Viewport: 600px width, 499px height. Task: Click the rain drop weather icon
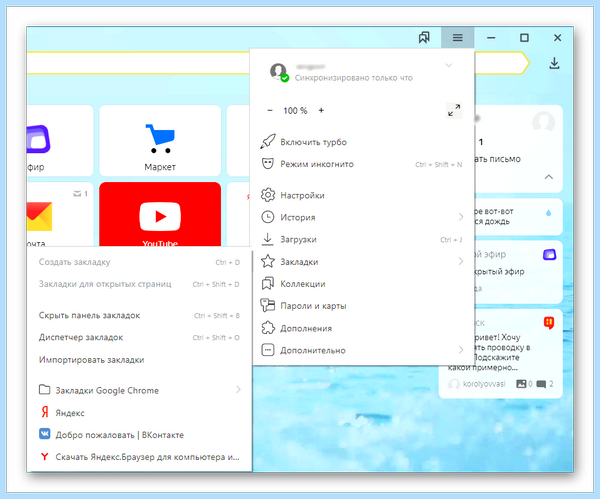(x=548, y=213)
